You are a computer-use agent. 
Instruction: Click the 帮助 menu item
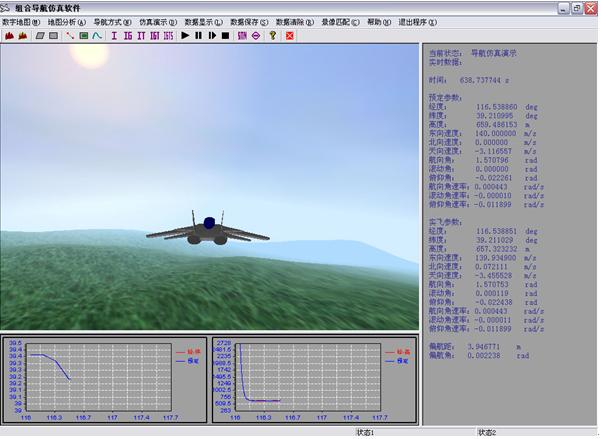[x=377, y=21]
